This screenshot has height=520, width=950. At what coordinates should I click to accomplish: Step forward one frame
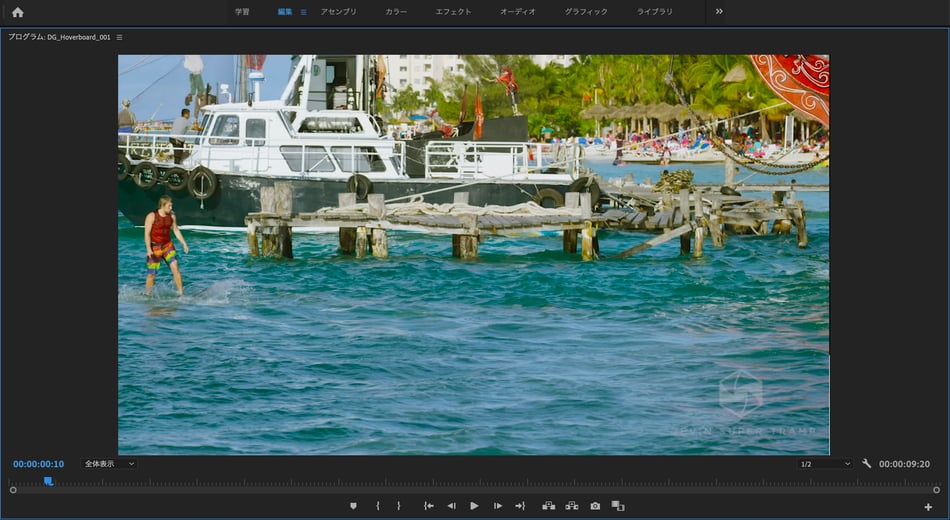[497, 506]
